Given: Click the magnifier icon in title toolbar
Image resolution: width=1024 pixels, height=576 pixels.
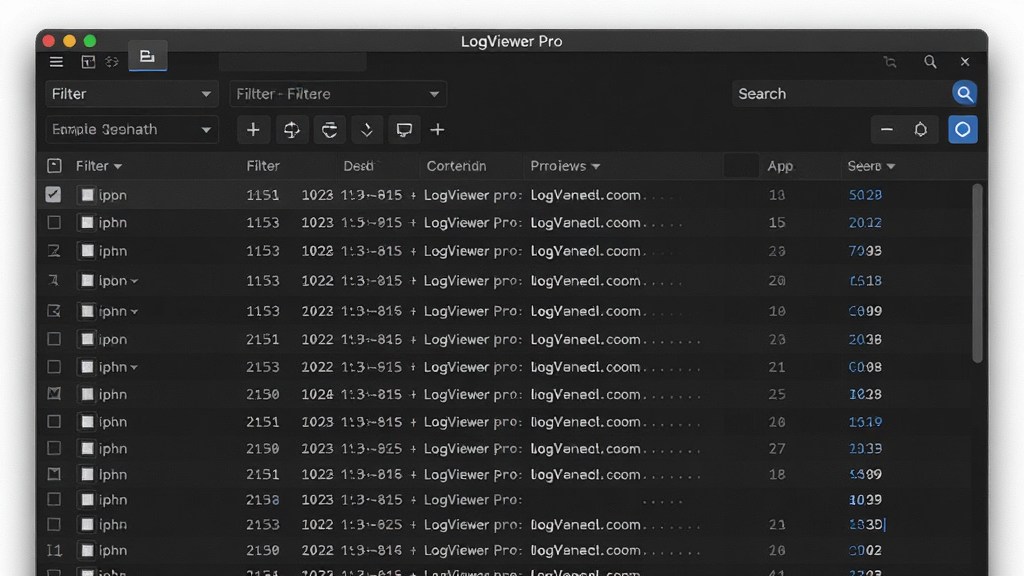Looking at the screenshot, I should 930,61.
